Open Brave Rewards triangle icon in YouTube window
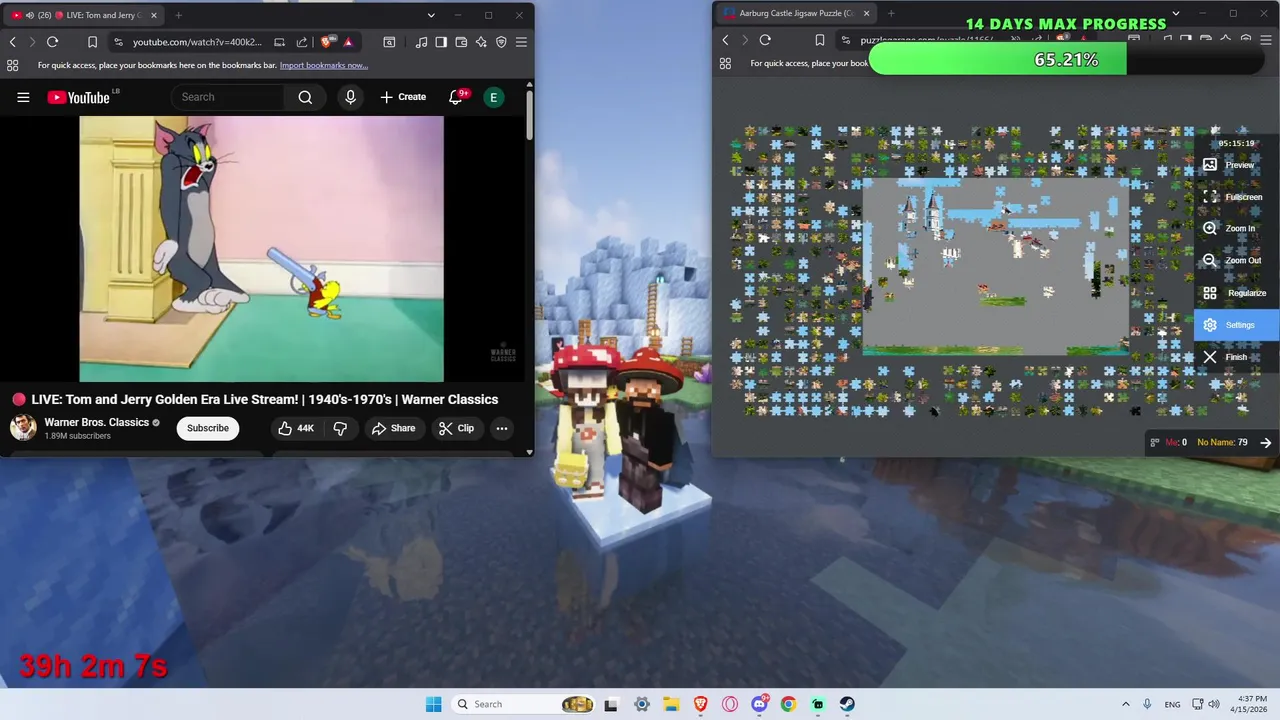 (347, 42)
